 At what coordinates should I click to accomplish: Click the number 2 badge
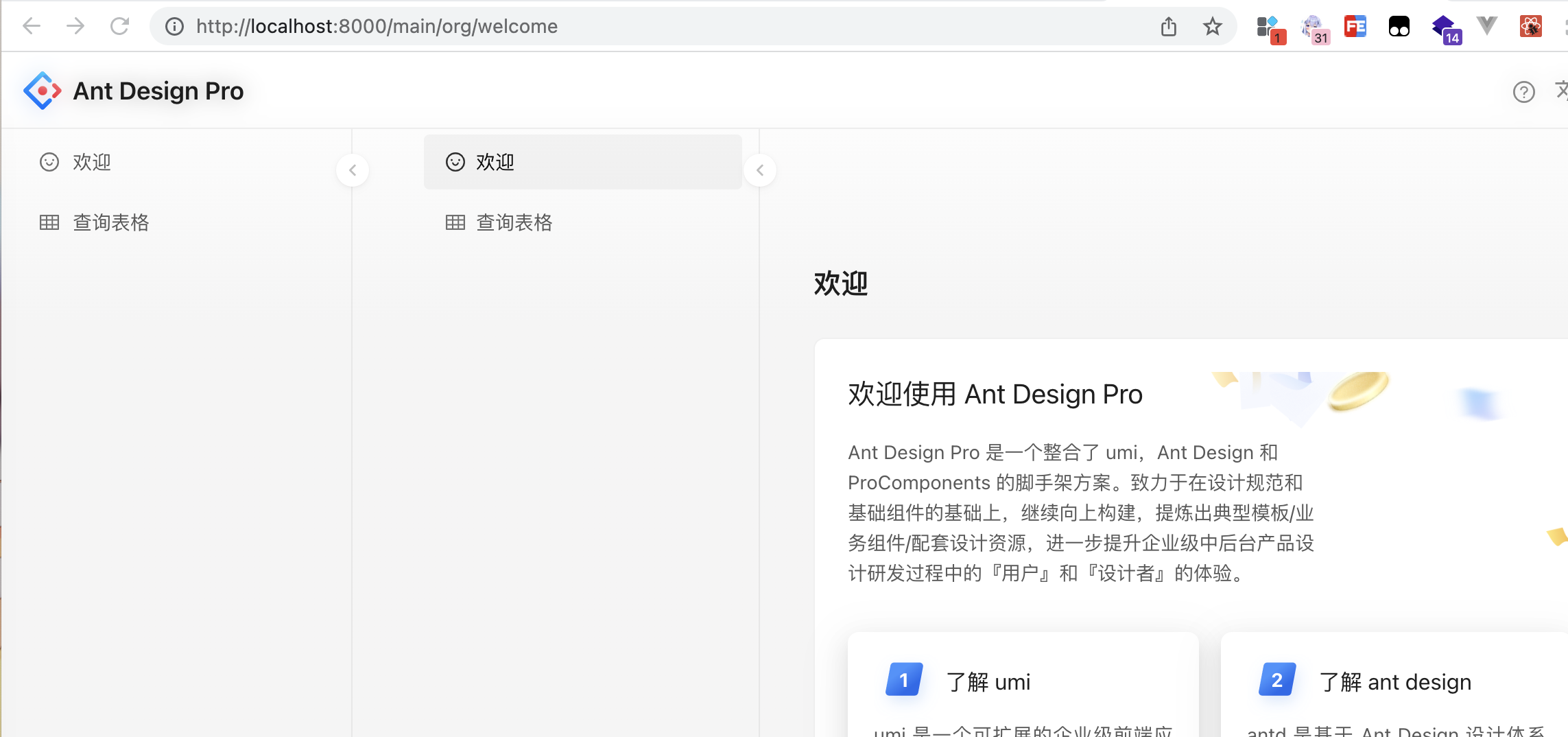point(1277,679)
